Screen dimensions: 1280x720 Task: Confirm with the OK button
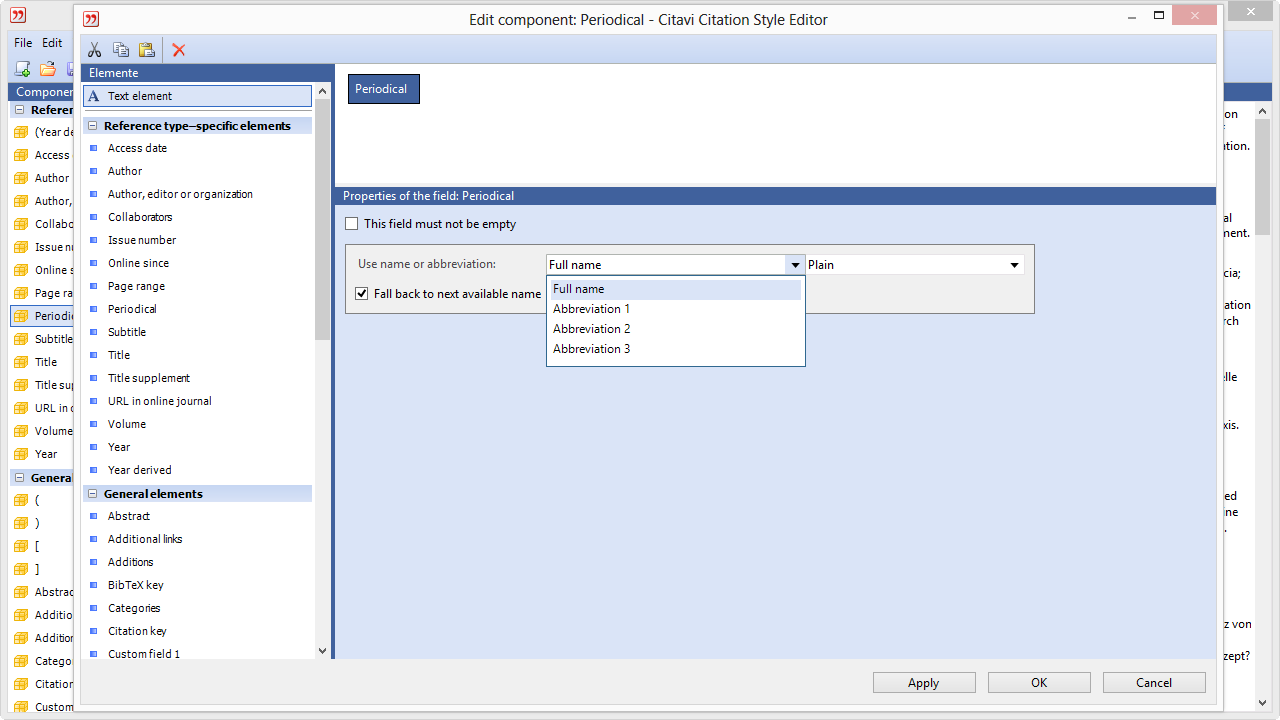[x=1039, y=683]
